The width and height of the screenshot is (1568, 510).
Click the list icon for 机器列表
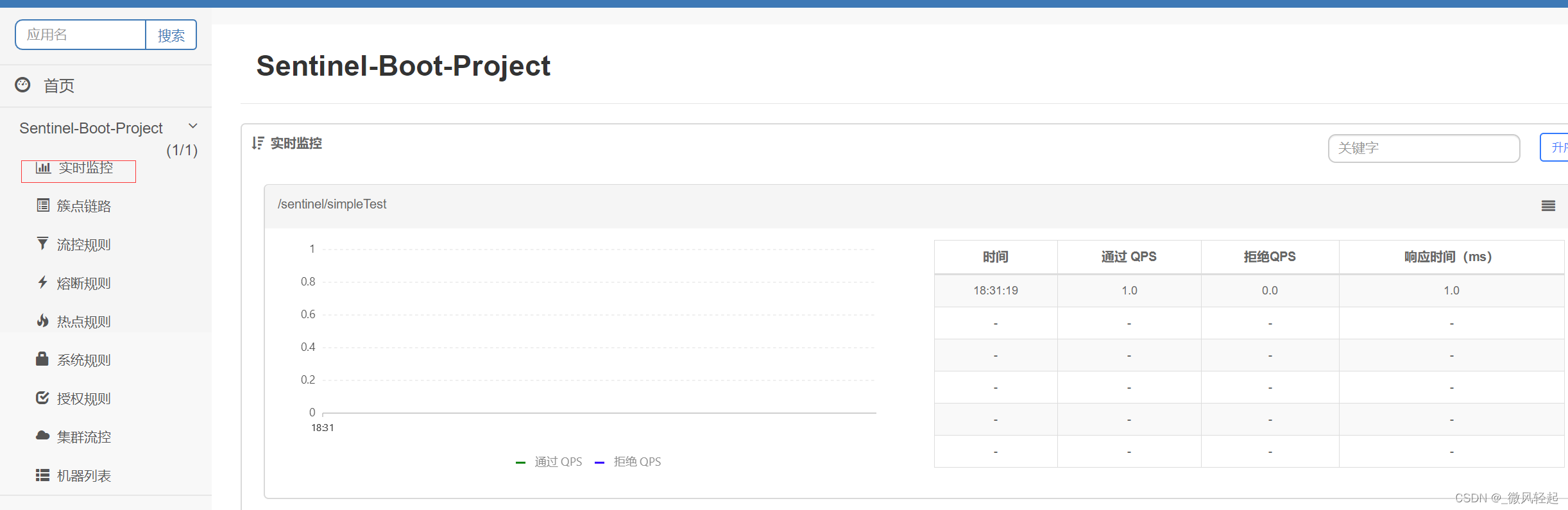(x=42, y=475)
